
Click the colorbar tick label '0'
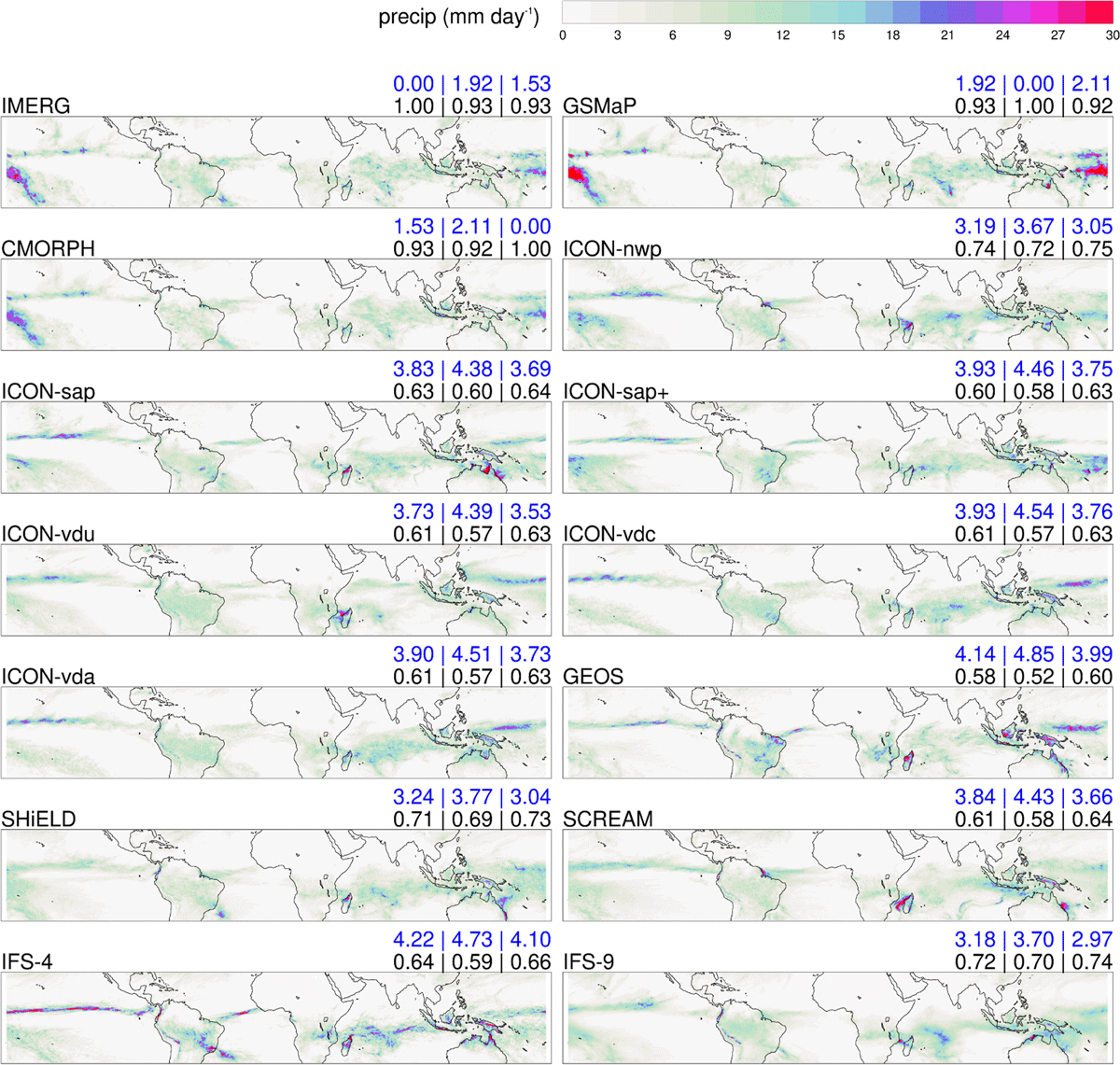click(x=562, y=35)
